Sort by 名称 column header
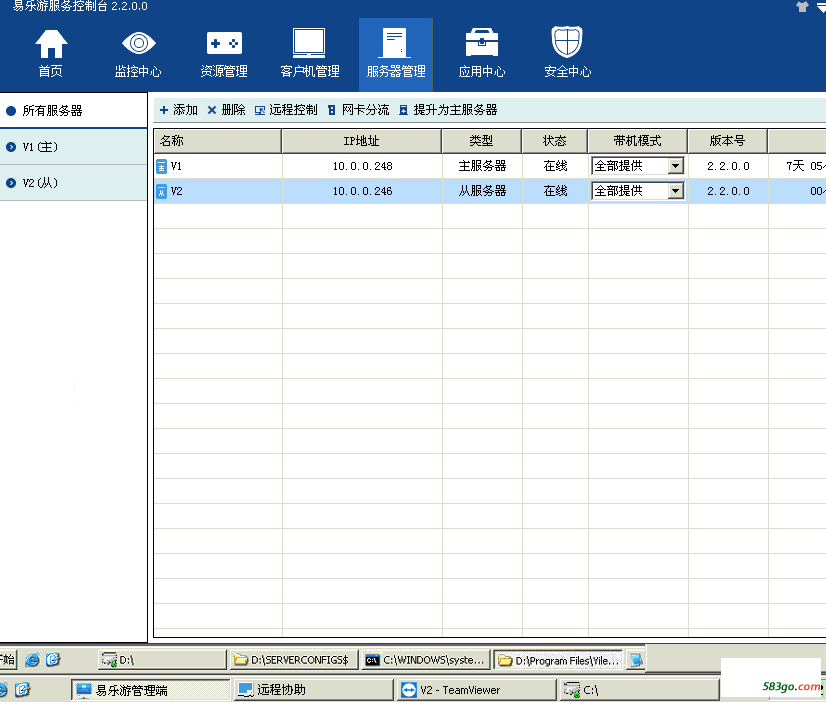Image resolution: width=826 pixels, height=702 pixels. (x=218, y=141)
